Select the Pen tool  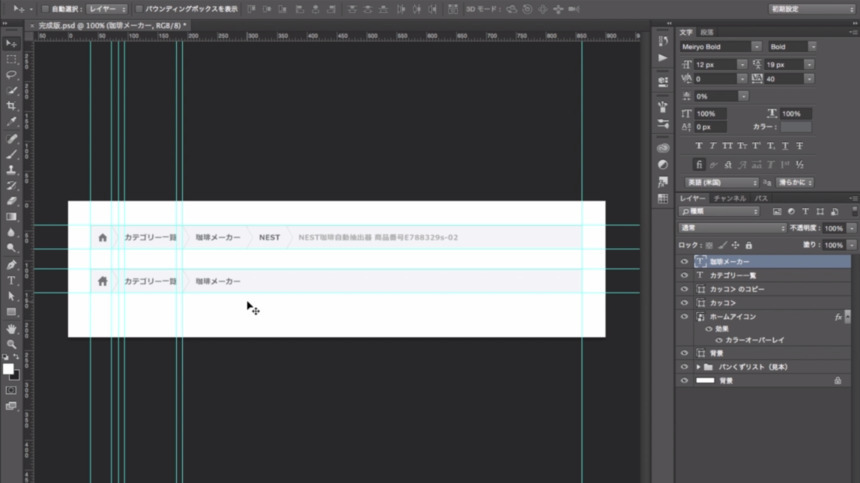[x=11, y=265]
